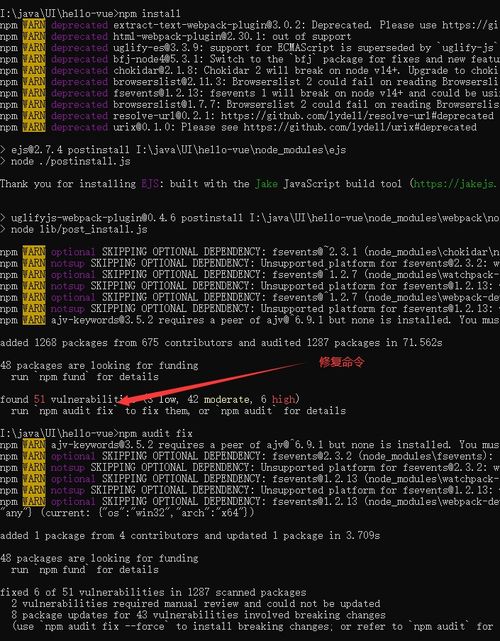Click the 'npm audit fix --force' hint text
Viewport: 500px width, 641px height.
[105, 626]
